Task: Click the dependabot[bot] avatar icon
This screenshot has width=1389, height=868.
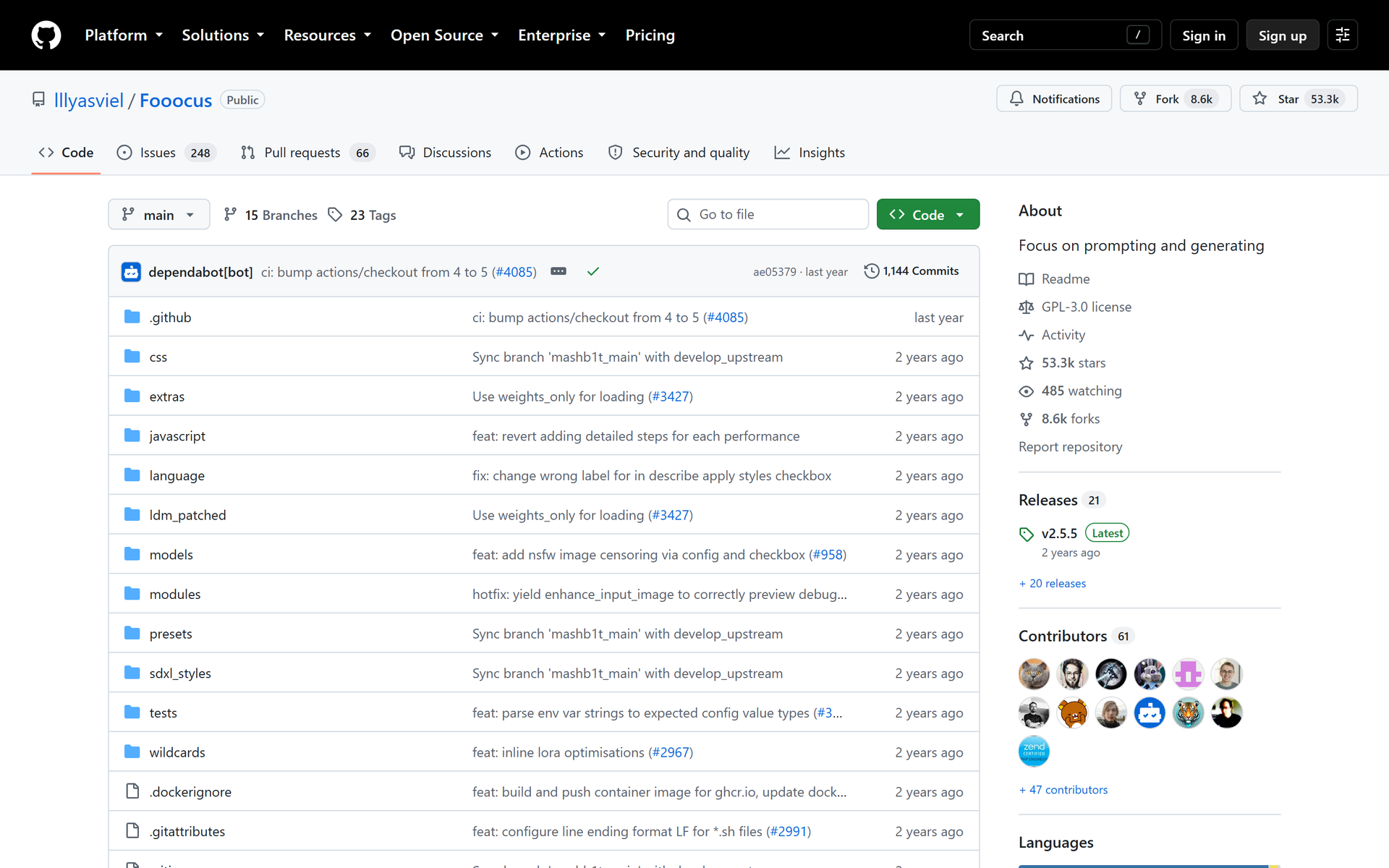Action: coord(131,272)
